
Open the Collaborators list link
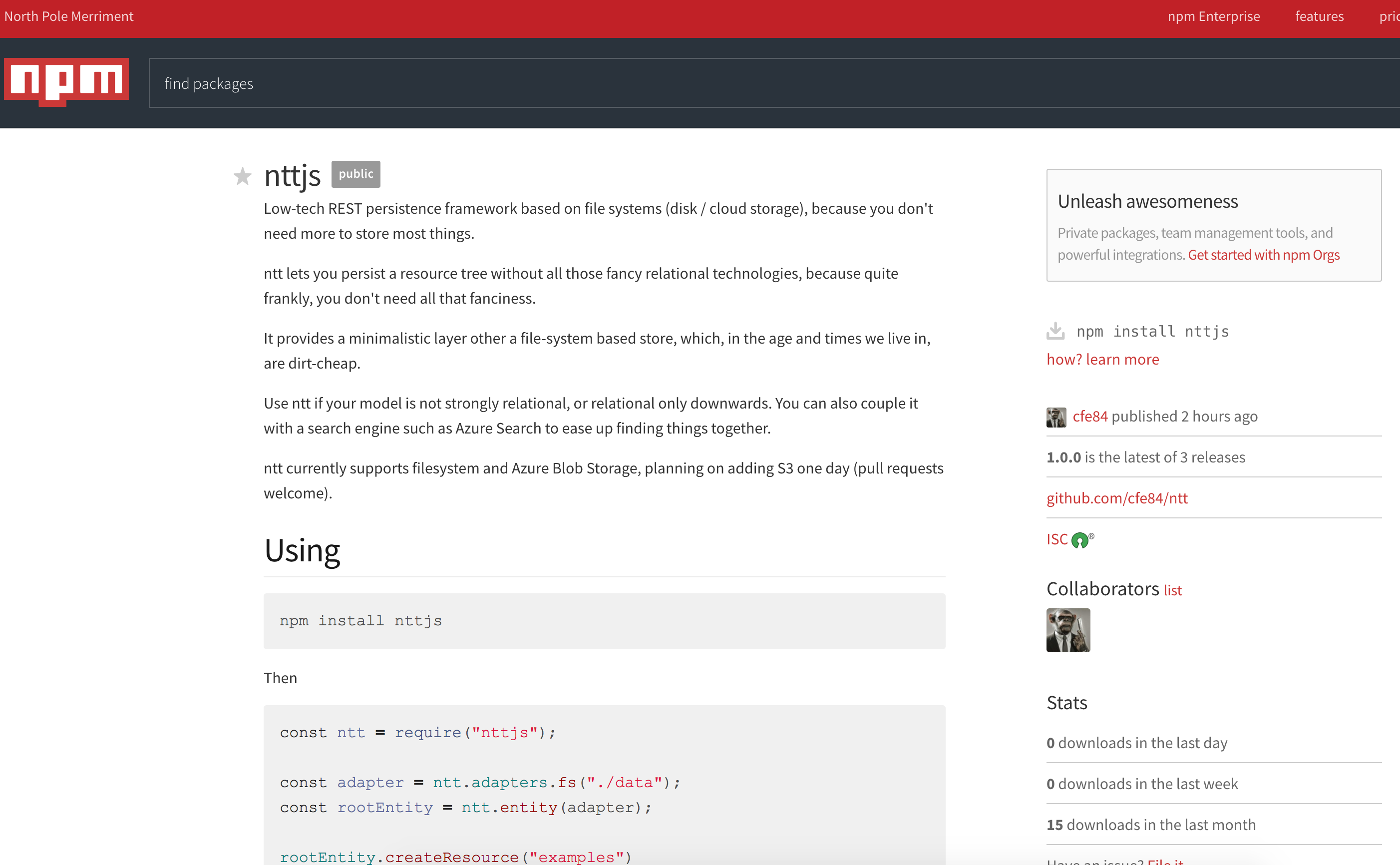pos(1172,591)
